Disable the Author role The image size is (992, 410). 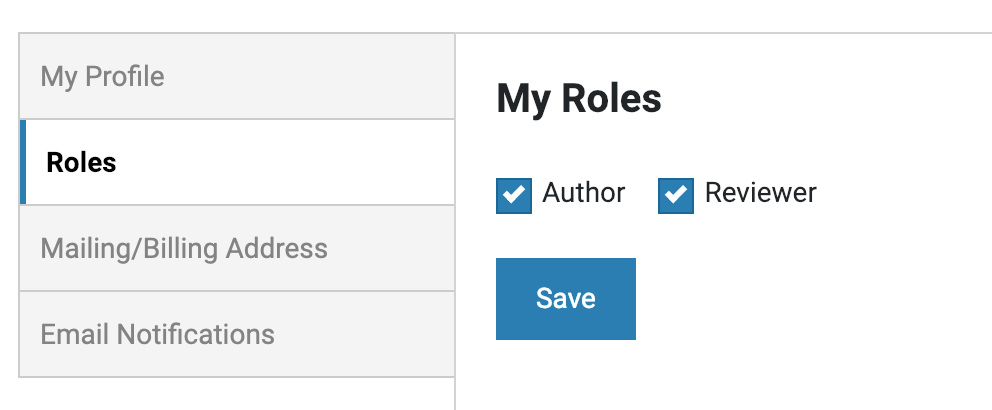click(514, 196)
